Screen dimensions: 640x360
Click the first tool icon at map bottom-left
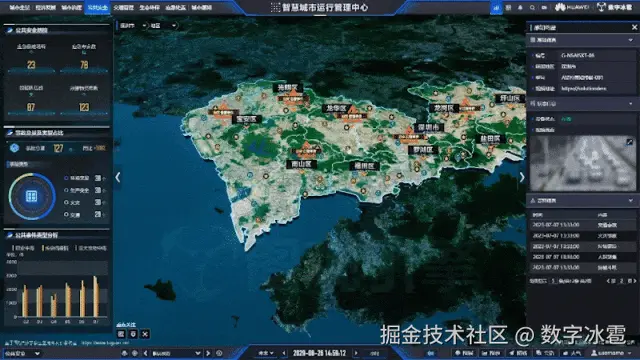[x=121, y=334]
